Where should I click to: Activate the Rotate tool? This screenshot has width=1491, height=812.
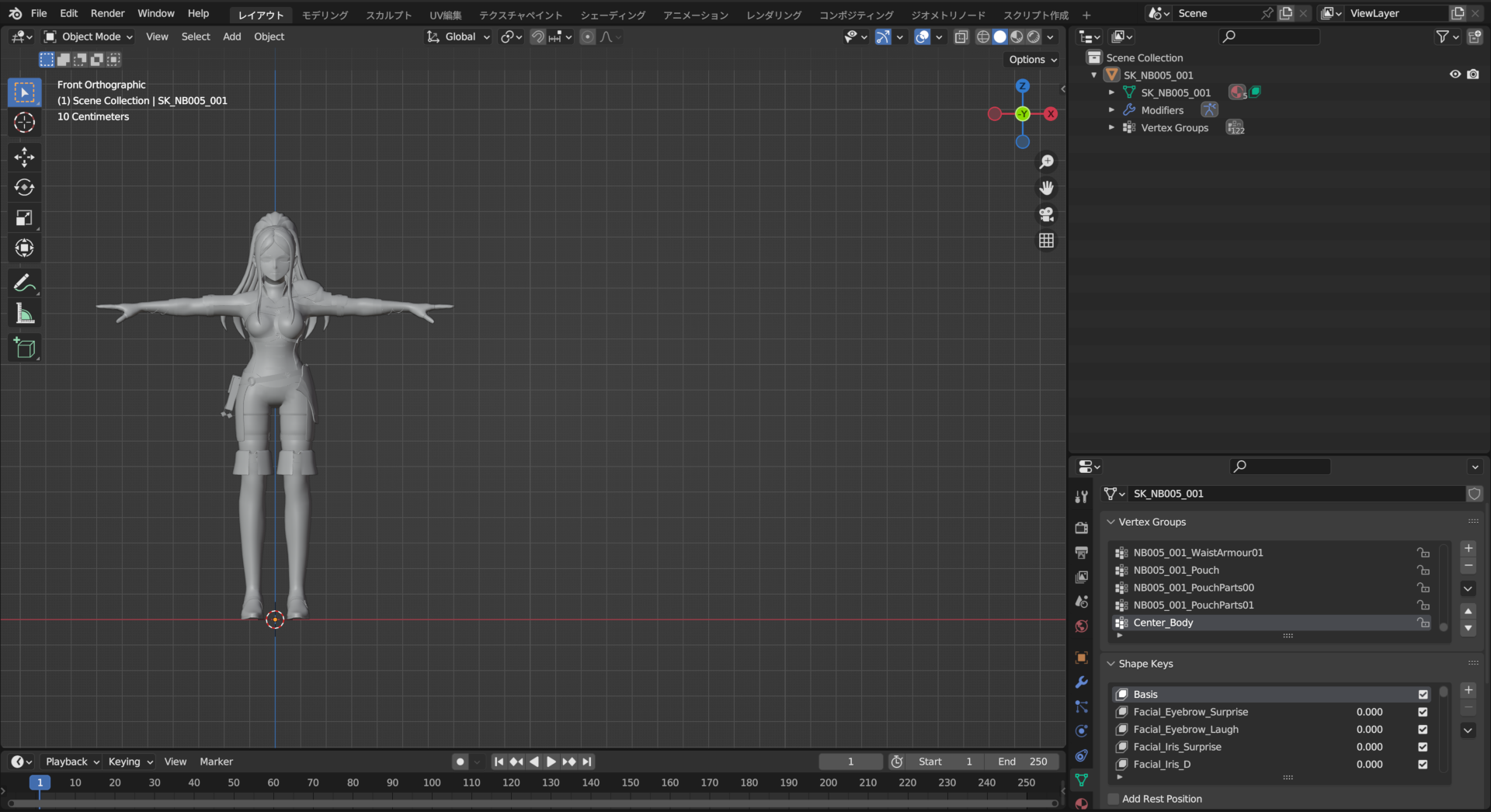coord(25,187)
